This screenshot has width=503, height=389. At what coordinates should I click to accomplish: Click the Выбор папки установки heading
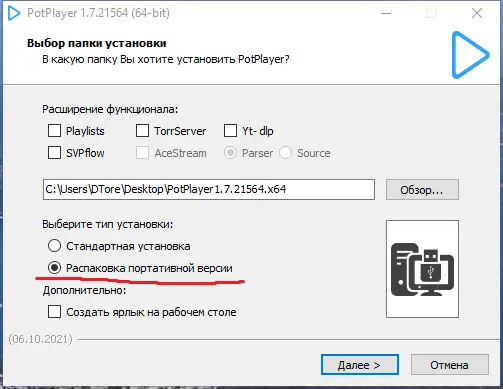point(96,43)
